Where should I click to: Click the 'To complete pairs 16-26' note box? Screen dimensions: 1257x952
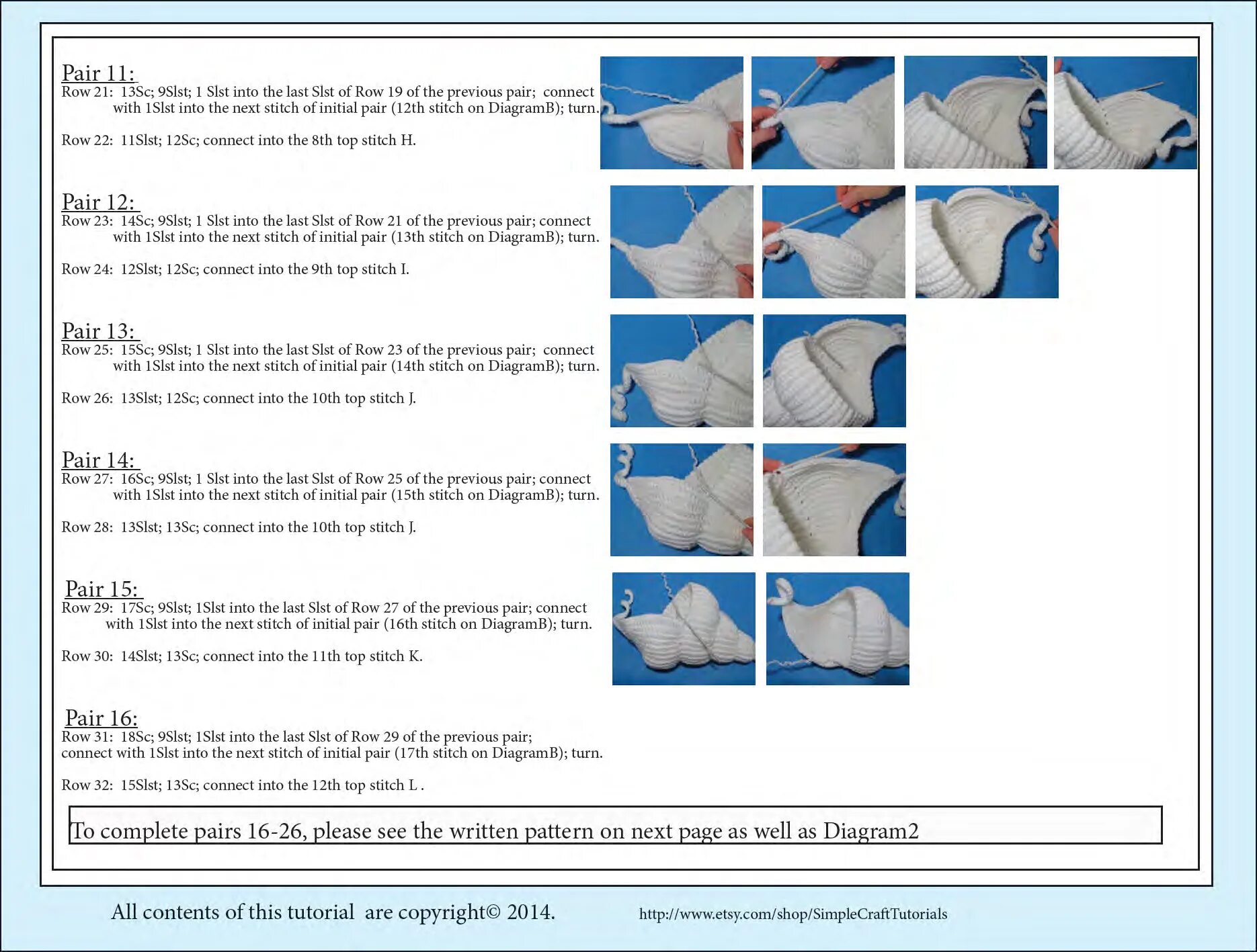point(615,825)
